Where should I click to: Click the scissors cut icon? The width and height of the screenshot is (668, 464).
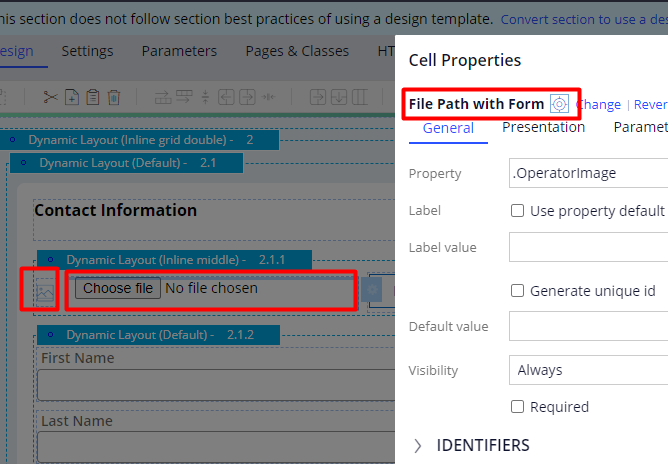[x=50, y=97]
